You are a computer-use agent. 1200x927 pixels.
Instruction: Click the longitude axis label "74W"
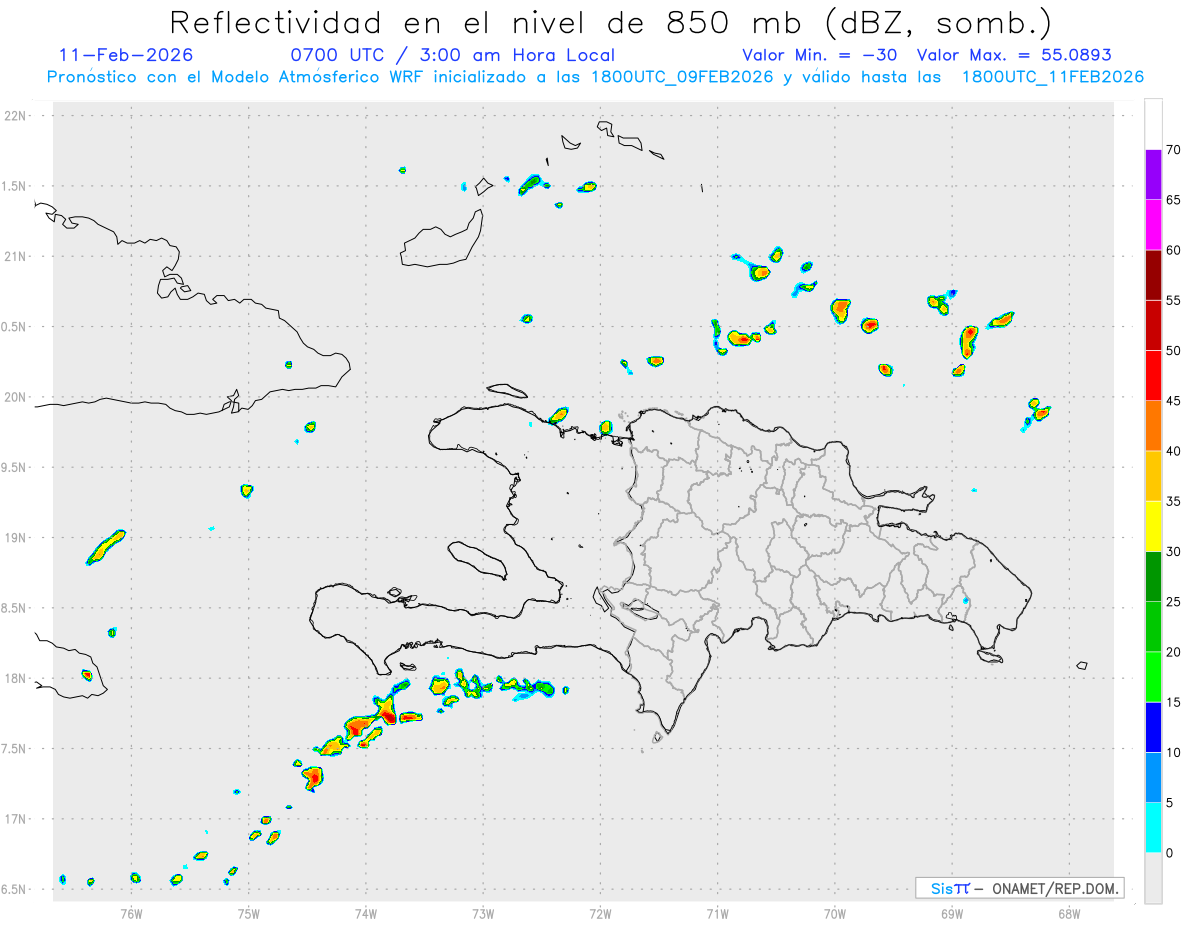(x=365, y=913)
